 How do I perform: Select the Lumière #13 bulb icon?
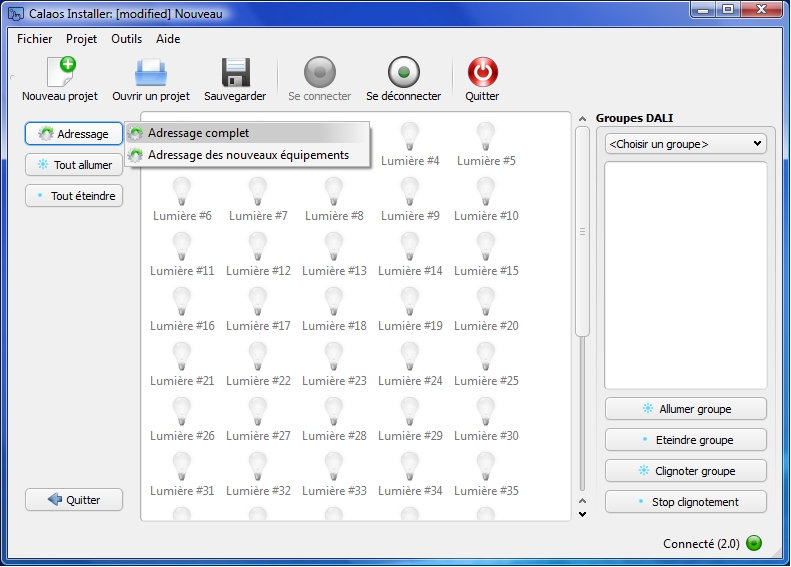tap(334, 247)
